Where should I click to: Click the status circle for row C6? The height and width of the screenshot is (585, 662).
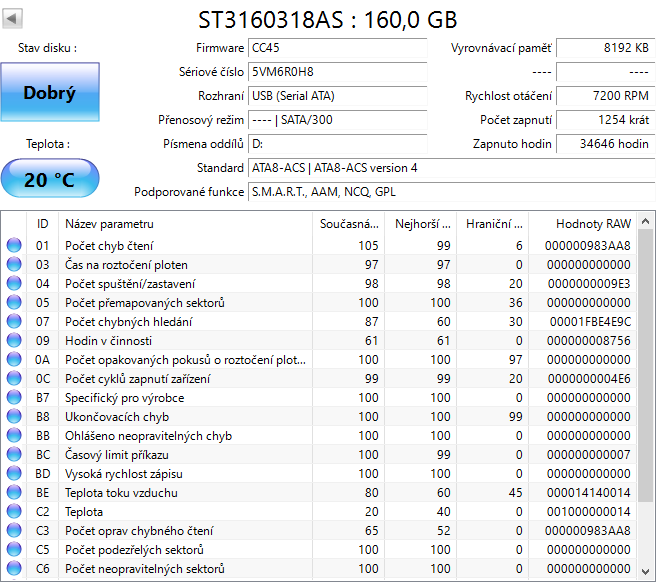click(14, 568)
